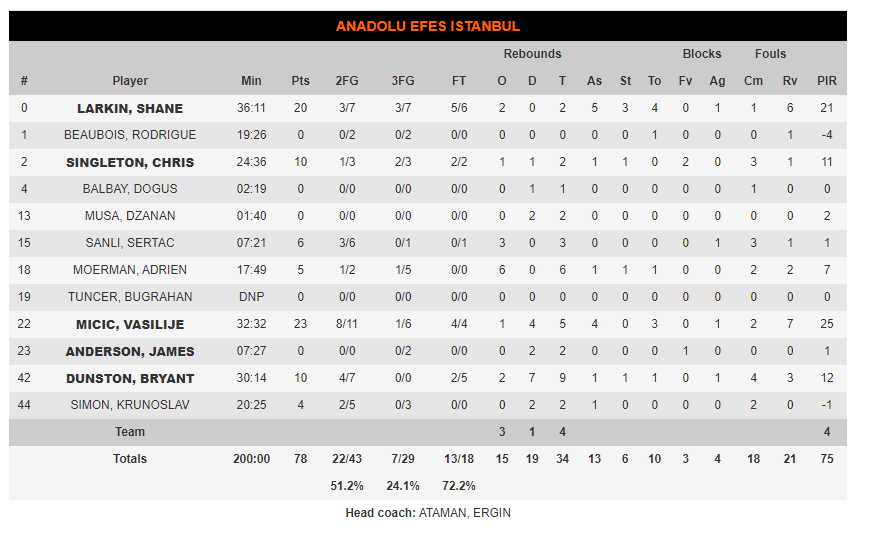Click the 3FG column header
The width and height of the screenshot is (869, 544).
point(403,81)
